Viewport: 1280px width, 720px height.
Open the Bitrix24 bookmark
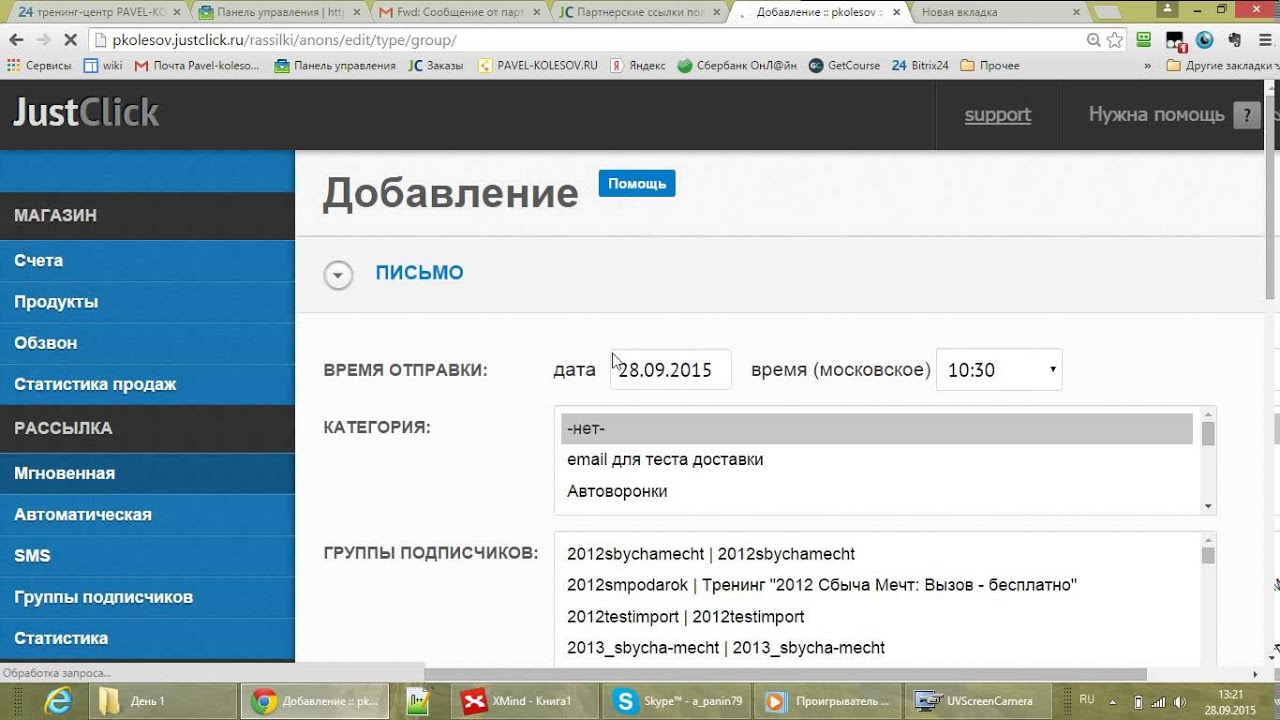(920, 65)
